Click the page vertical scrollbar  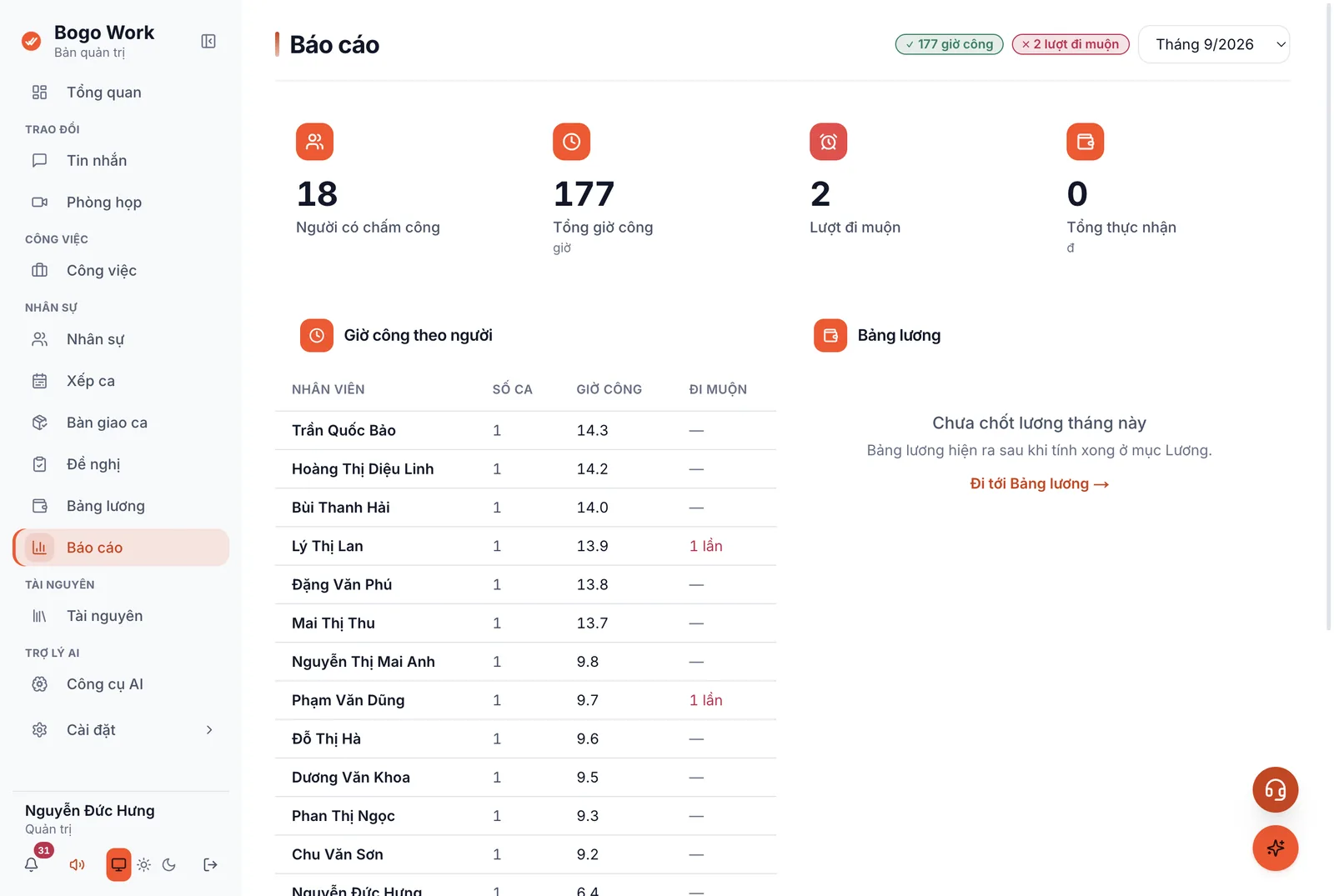(1329, 317)
